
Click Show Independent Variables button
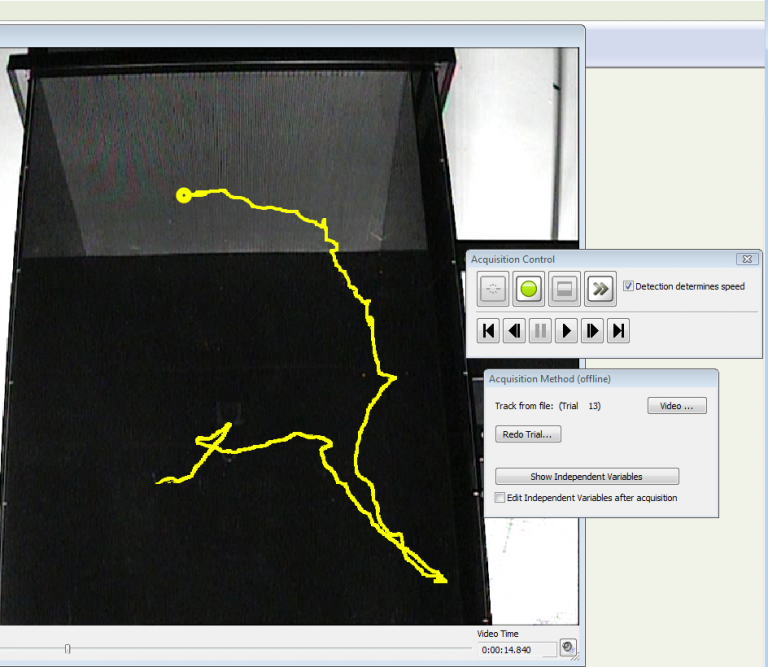pos(587,476)
